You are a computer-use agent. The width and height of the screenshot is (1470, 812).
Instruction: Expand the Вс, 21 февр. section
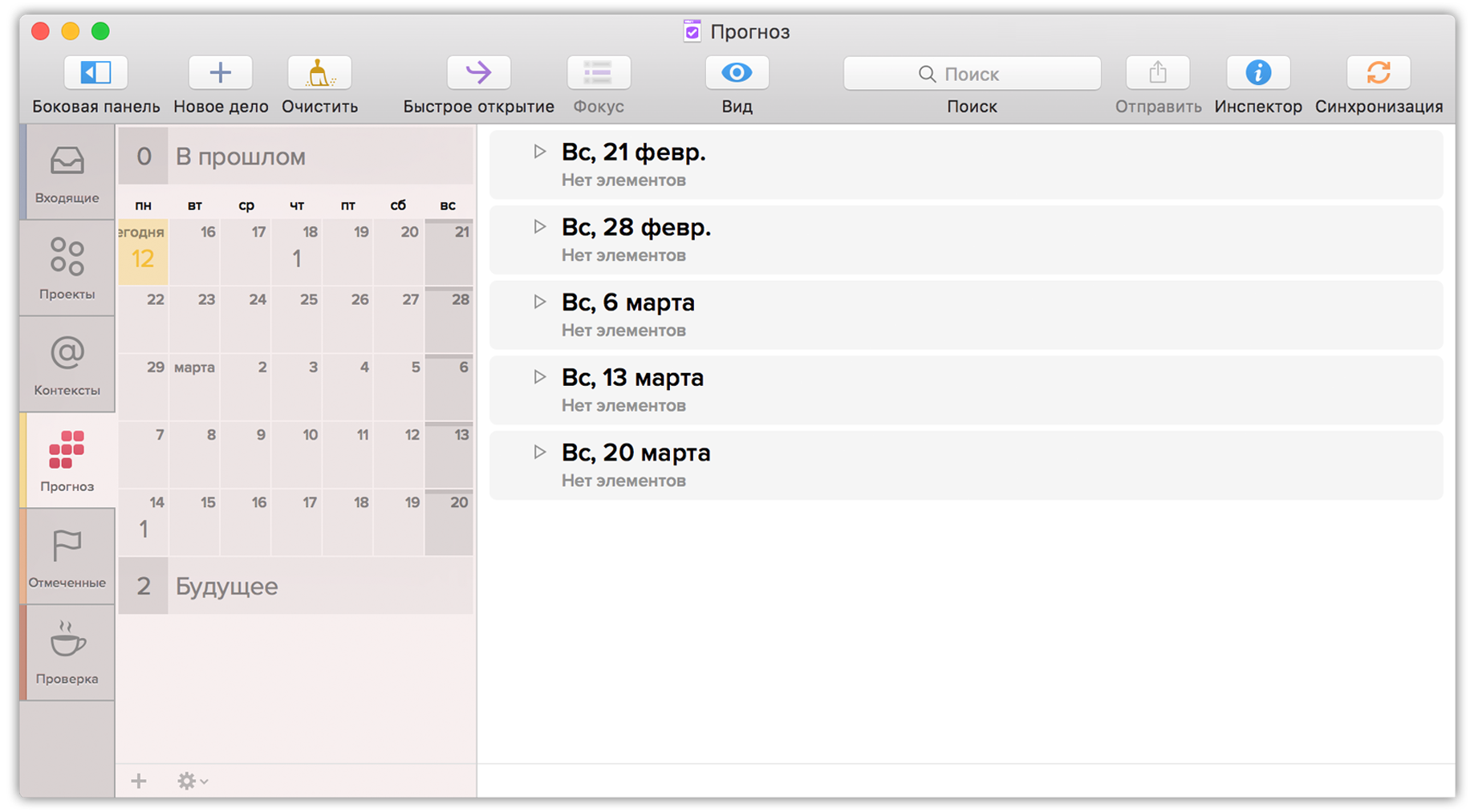click(540, 152)
